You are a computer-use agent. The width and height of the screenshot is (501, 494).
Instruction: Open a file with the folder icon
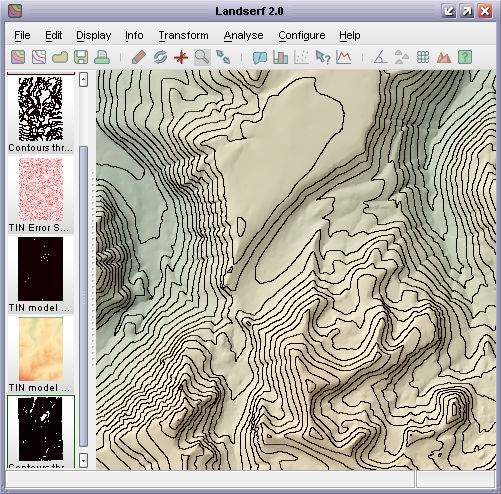60,57
